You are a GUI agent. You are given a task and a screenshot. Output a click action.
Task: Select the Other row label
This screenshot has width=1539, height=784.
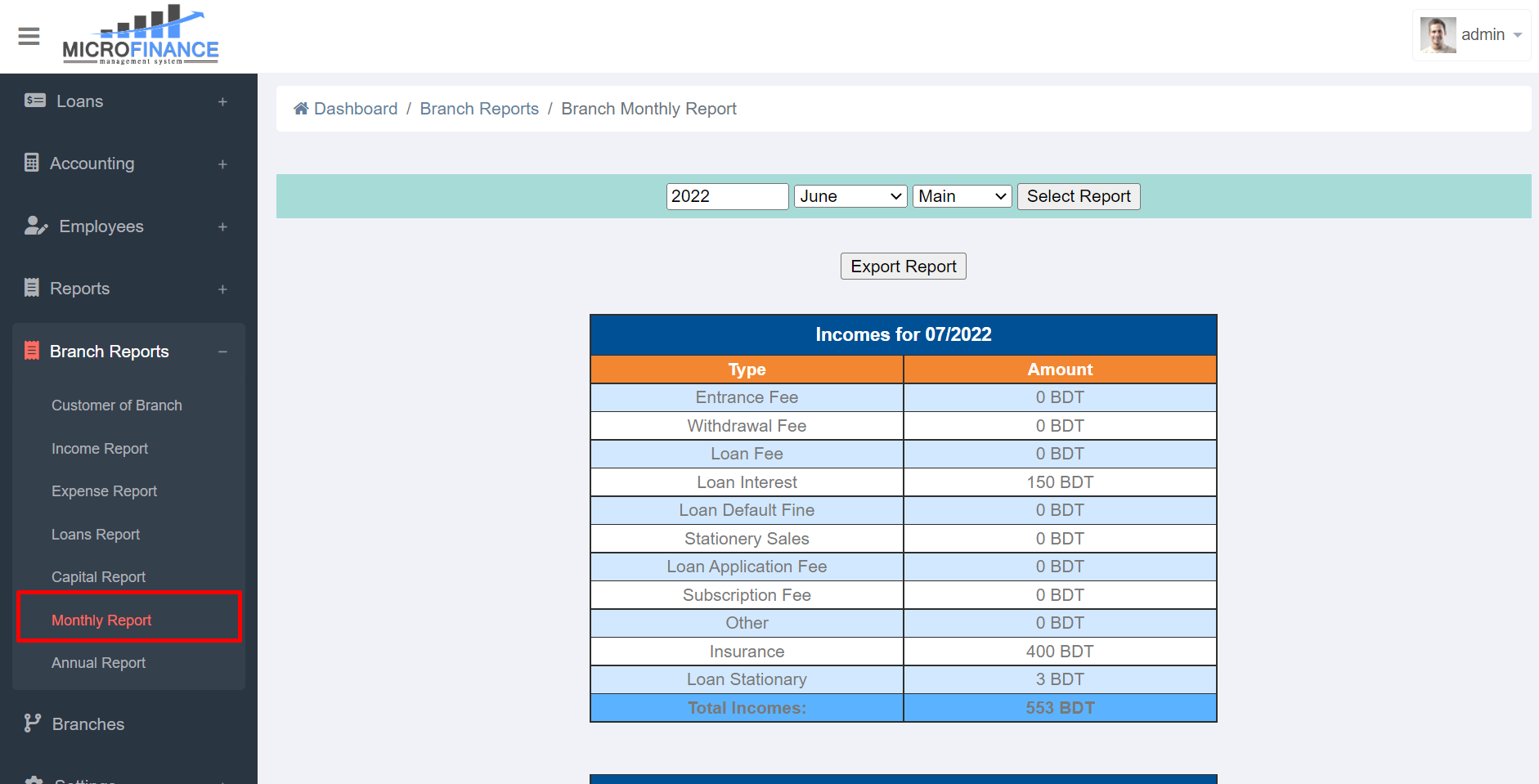tap(747, 623)
